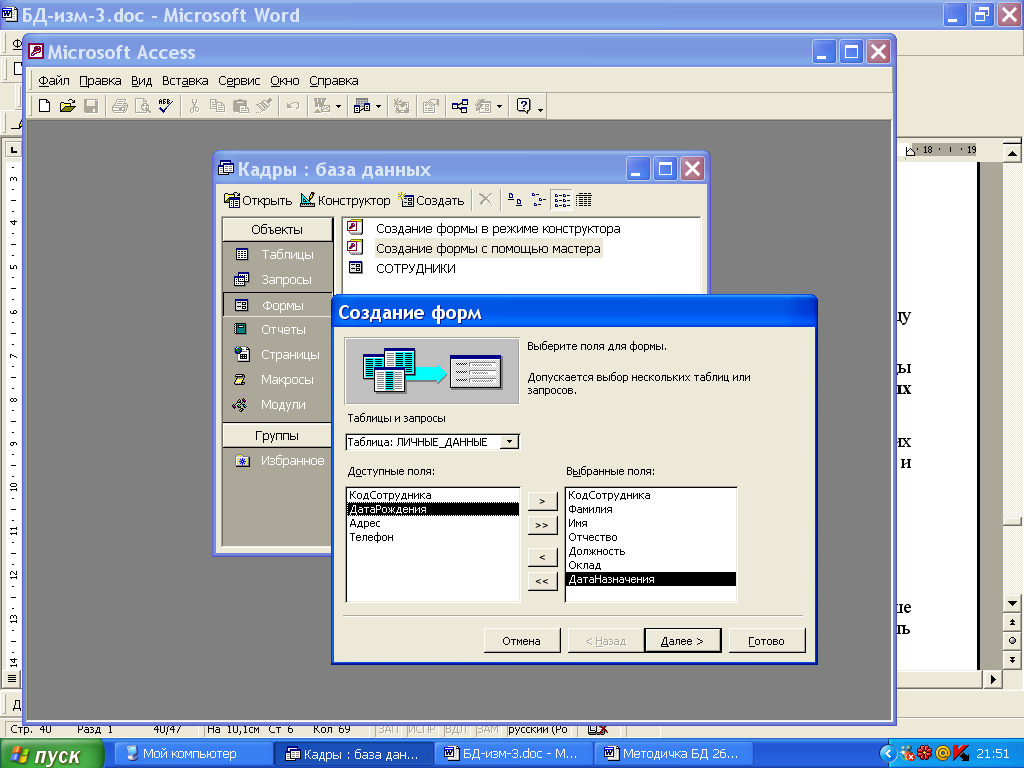Click the Print icon in Access toolbar
The width and height of the screenshot is (1024, 768).
pos(120,106)
